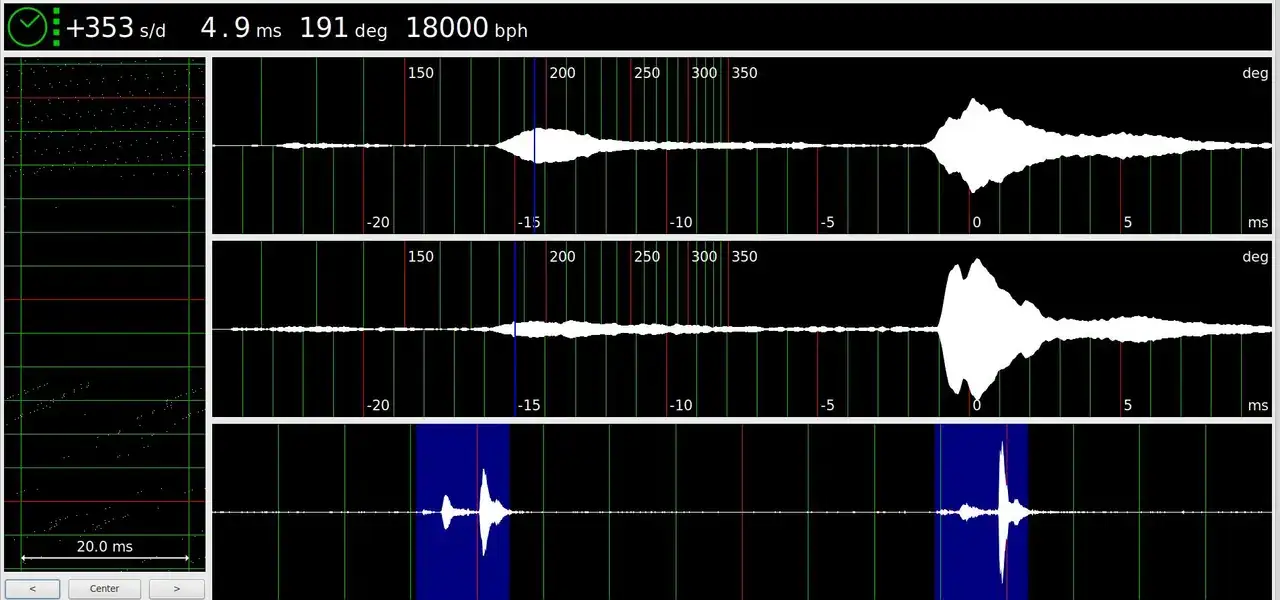The width and height of the screenshot is (1280, 600).
Task: Select the right blue highlighted beat region
Action: point(980,512)
